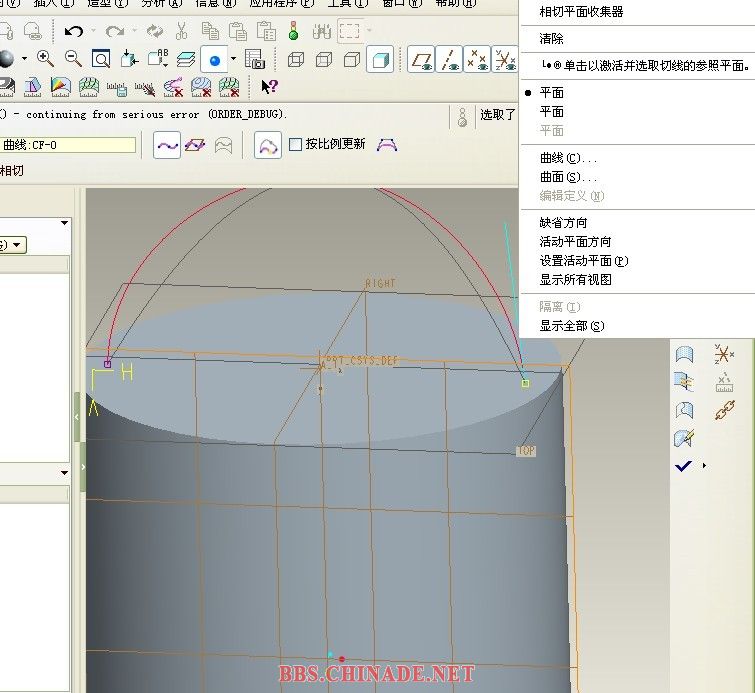Click the blue checkmark done icon
This screenshot has width=755, height=693.
684,465
